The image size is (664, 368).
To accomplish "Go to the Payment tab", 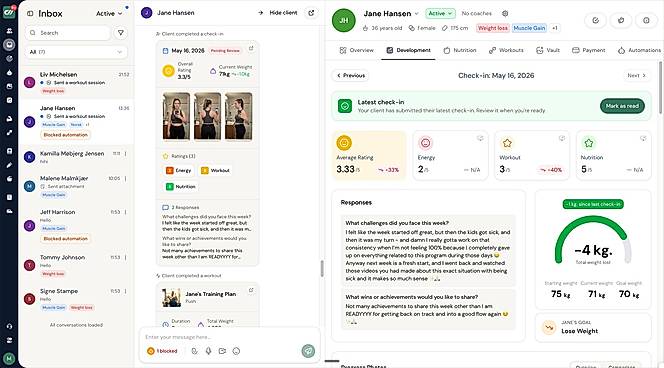I will pos(588,50).
